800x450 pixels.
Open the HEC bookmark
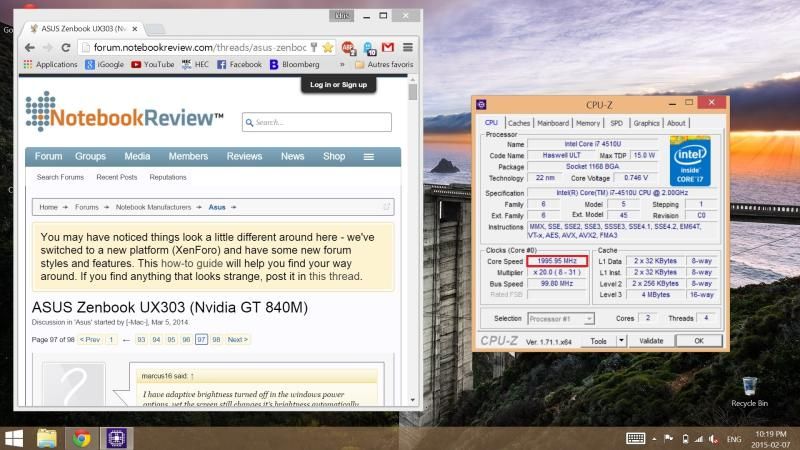click(195, 64)
